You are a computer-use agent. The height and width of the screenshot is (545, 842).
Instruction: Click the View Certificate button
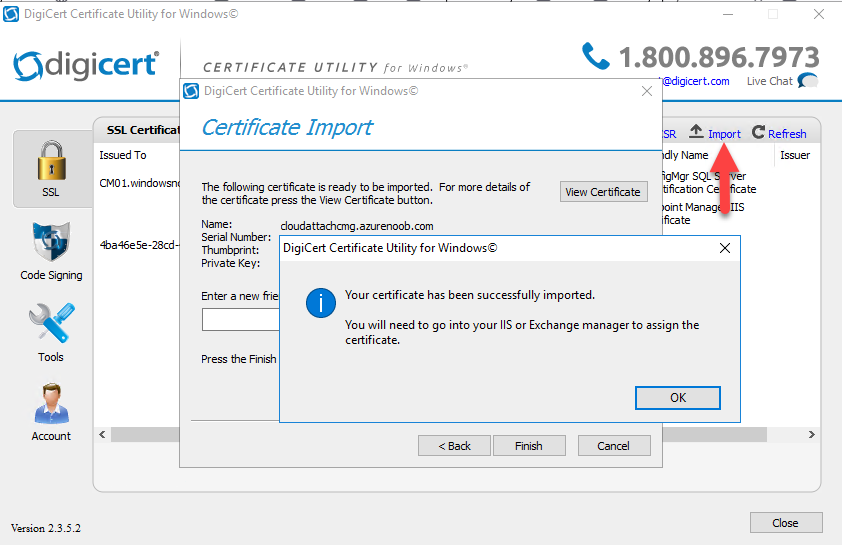coord(603,192)
